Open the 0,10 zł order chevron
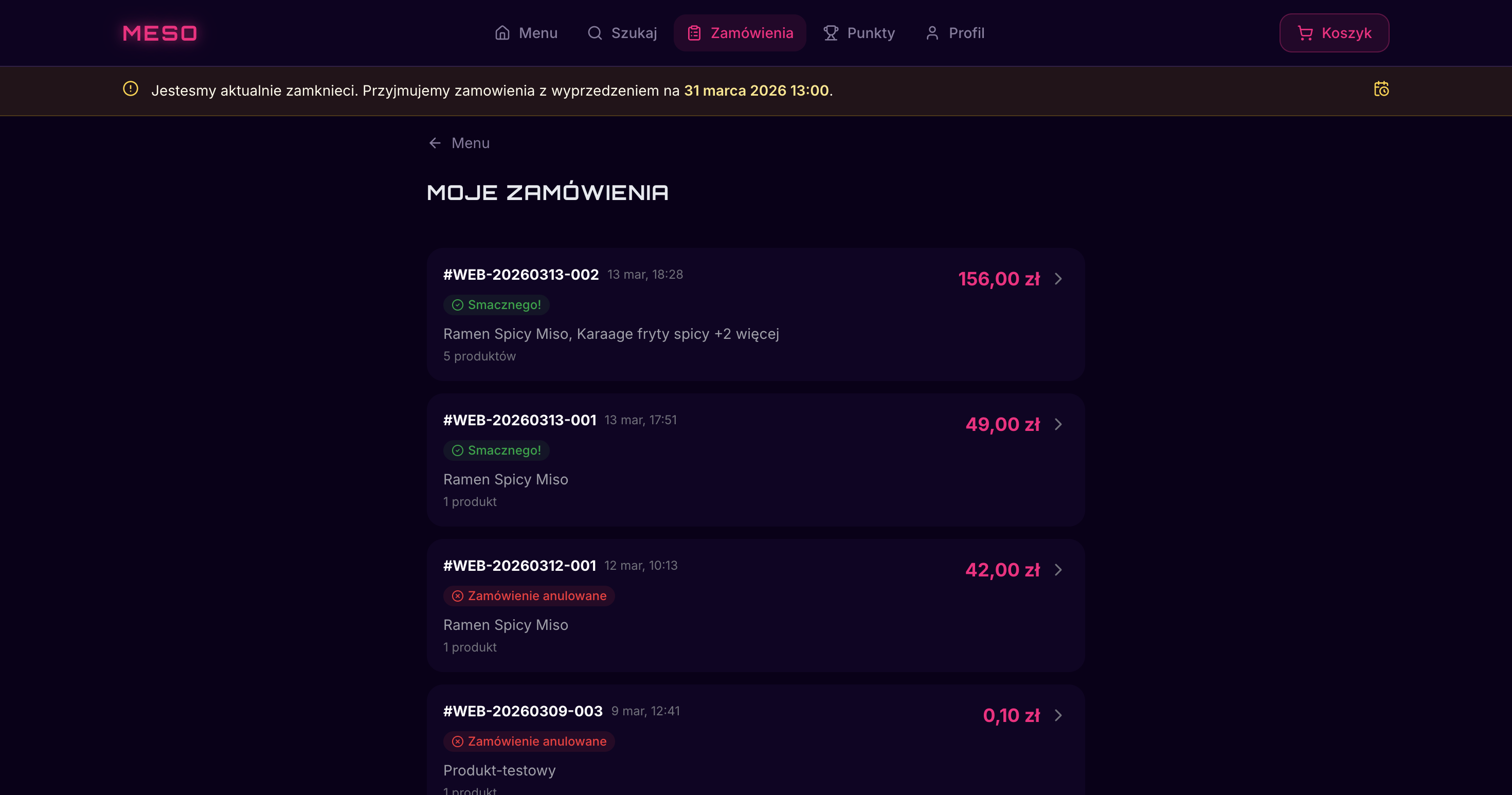The height and width of the screenshot is (795, 1512). (1058, 715)
